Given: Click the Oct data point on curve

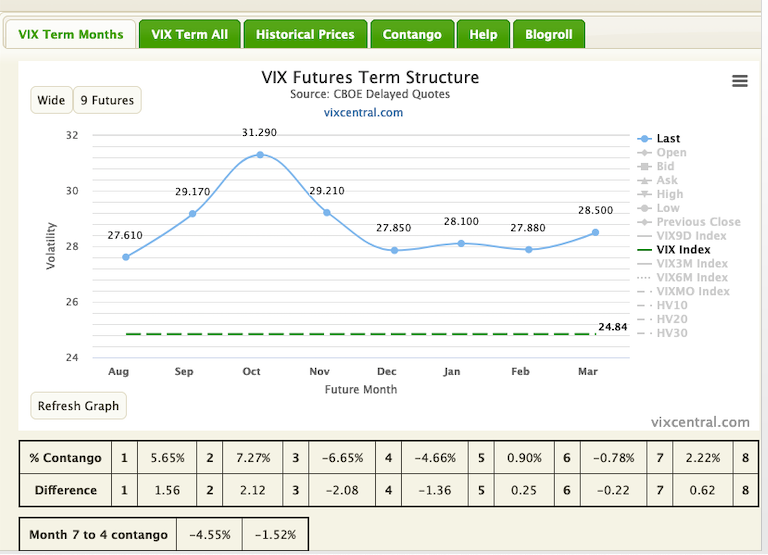Looking at the screenshot, I should 260,155.
